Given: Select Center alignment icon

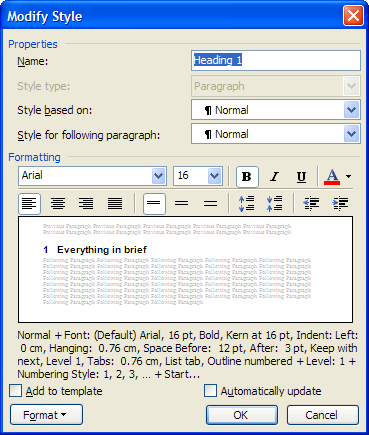Looking at the screenshot, I should click(x=58, y=203).
